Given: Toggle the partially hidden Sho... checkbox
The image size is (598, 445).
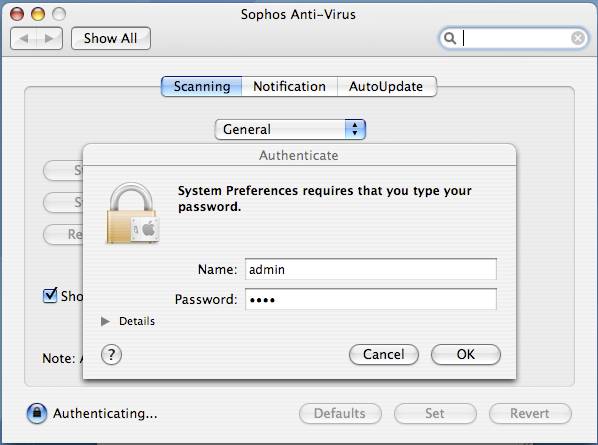Looking at the screenshot, I should [50, 296].
